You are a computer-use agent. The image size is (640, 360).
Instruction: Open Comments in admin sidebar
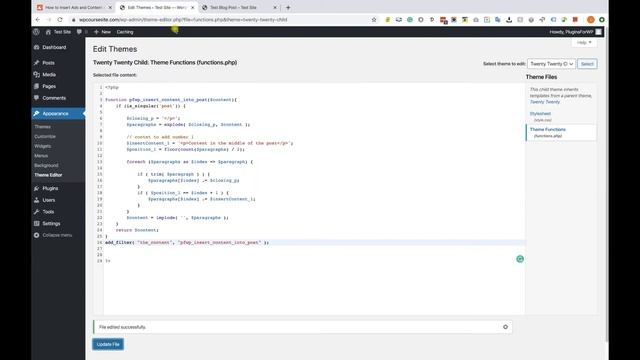click(54, 98)
